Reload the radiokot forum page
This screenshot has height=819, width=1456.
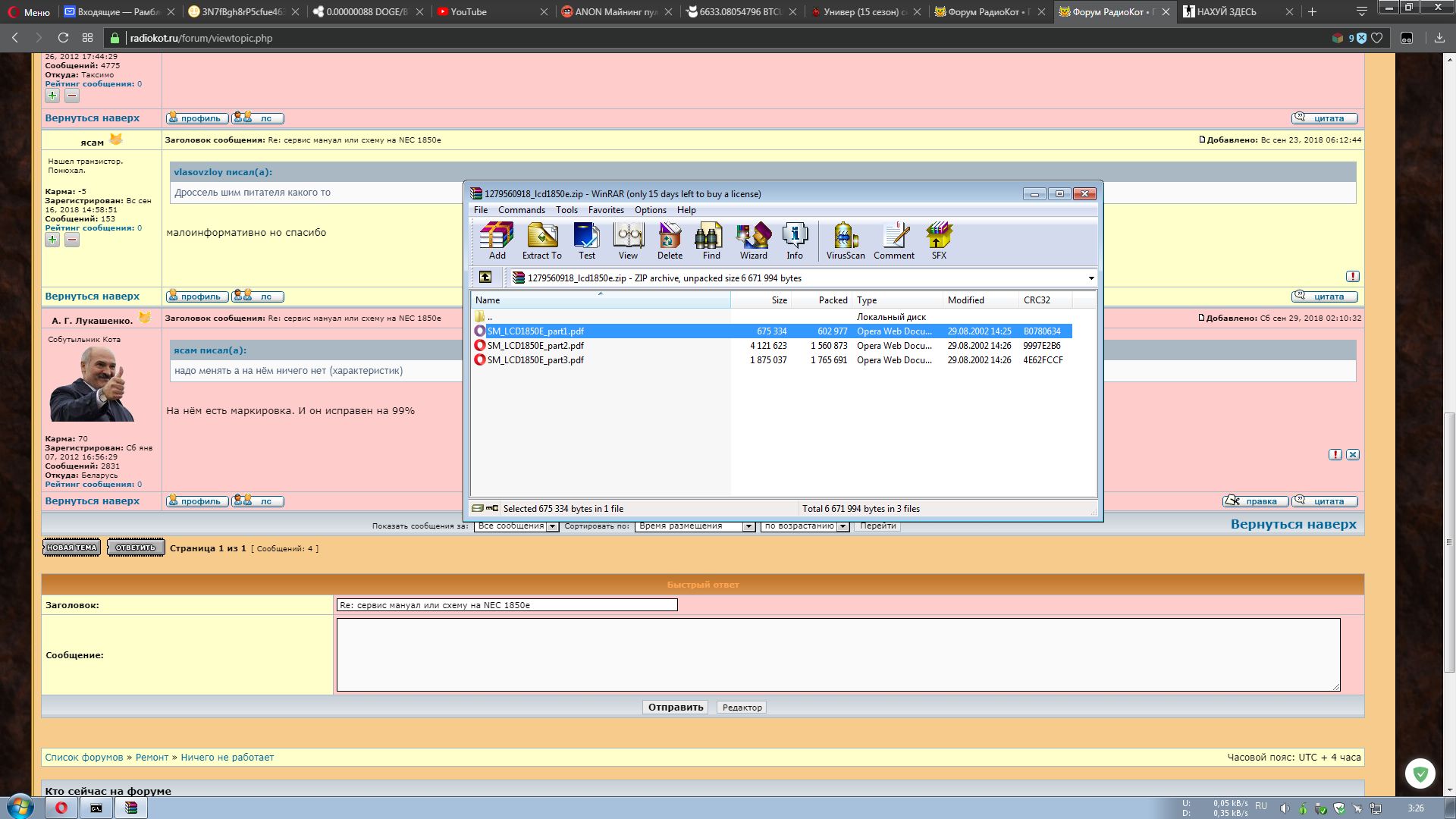point(63,38)
